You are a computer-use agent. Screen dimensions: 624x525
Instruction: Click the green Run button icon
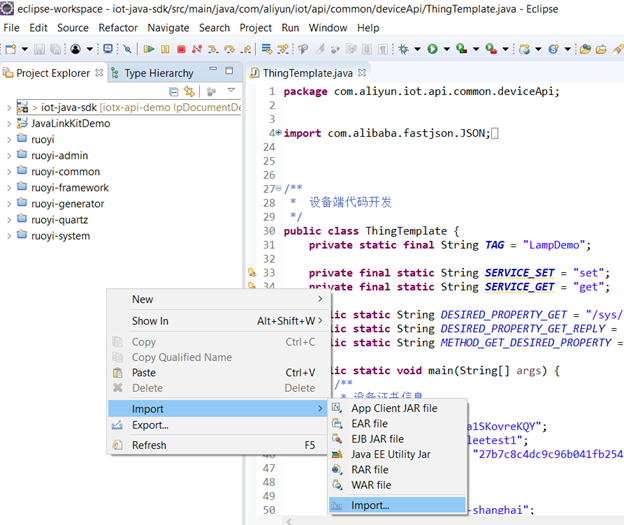(433, 49)
